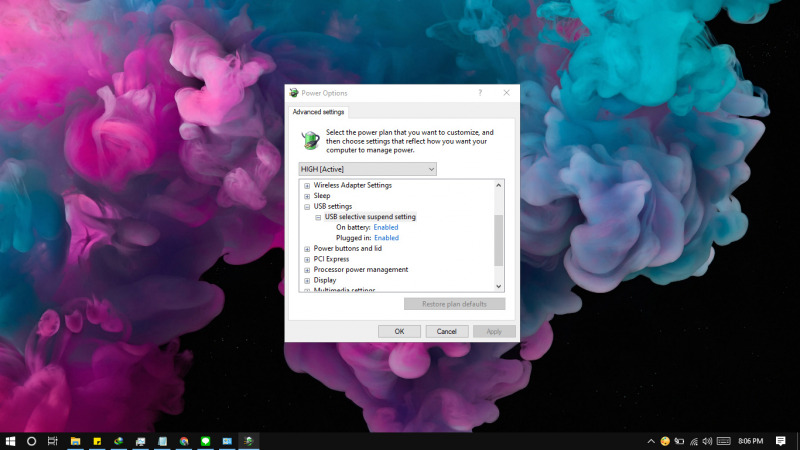Expand the PCI Express node
Viewport: 800px width, 450px height.
[x=307, y=259]
